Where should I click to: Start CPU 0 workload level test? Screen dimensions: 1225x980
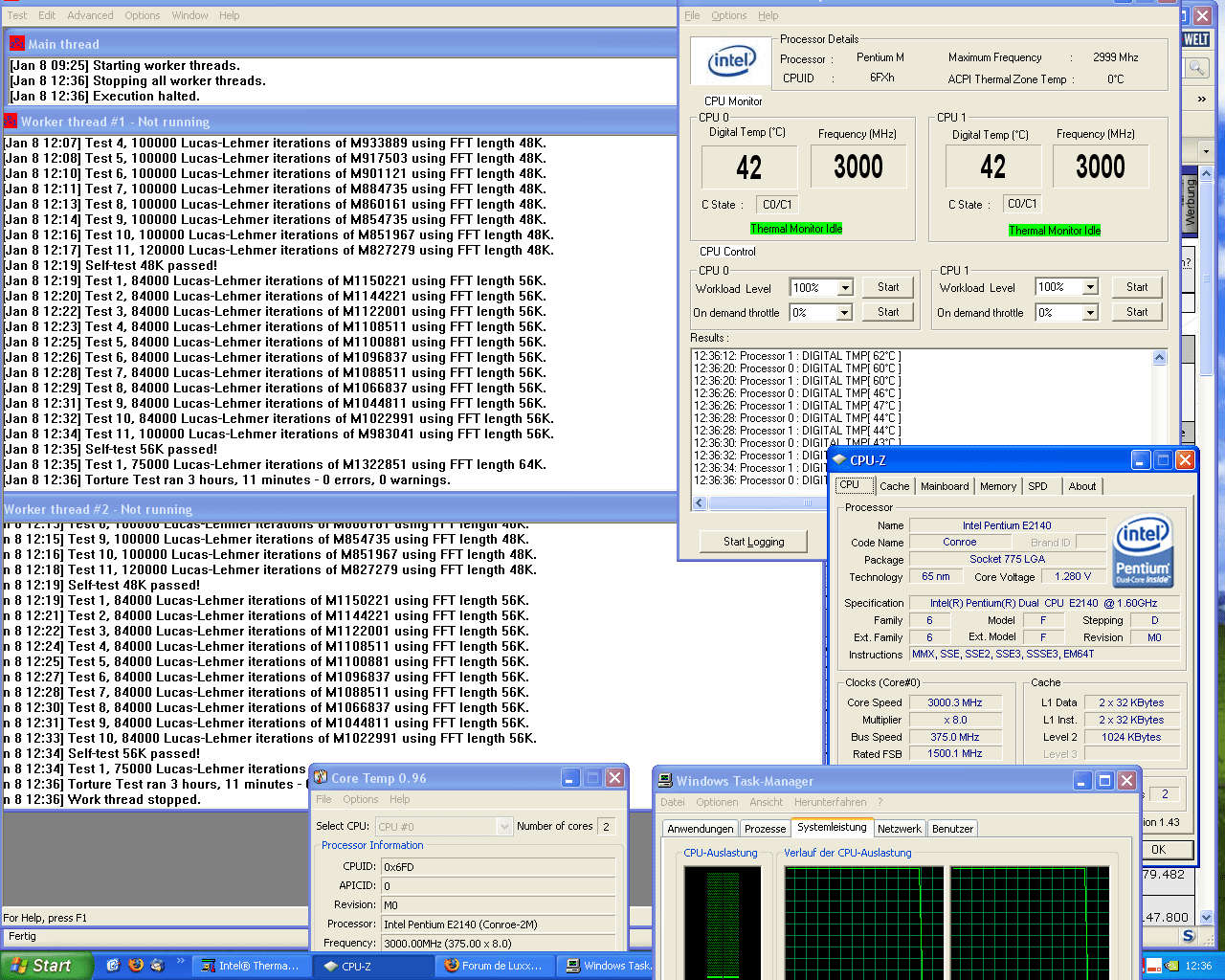888,287
